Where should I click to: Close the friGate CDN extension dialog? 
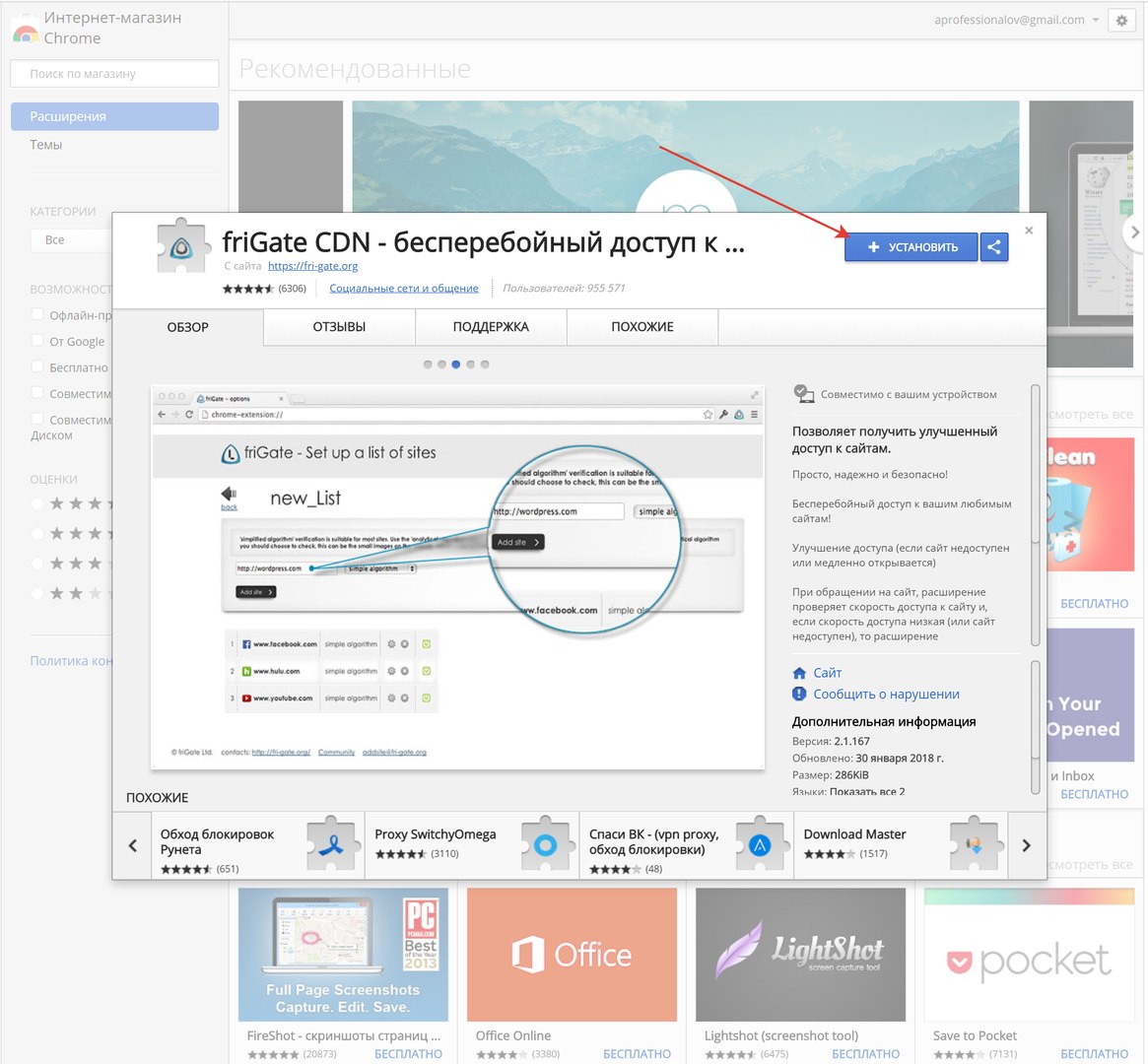(1029, 231)
